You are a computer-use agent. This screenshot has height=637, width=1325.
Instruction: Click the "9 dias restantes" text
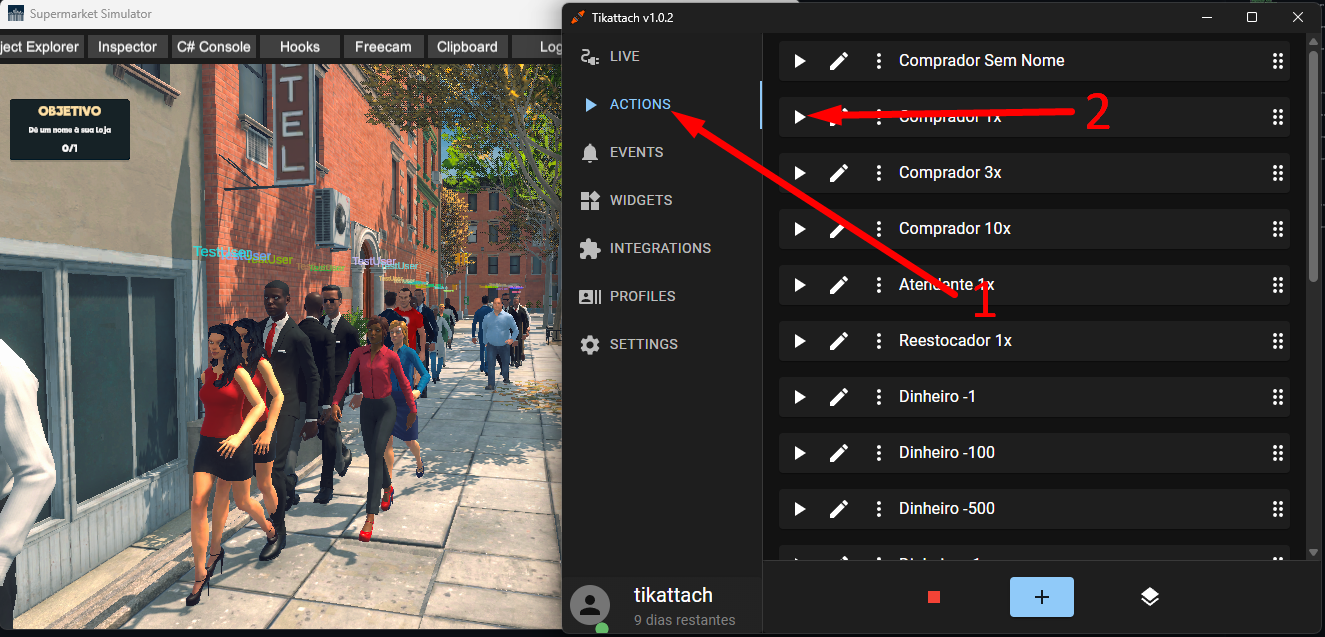tap(684, 620)
